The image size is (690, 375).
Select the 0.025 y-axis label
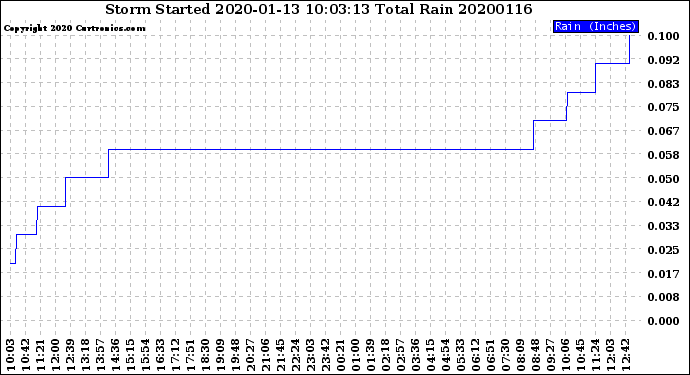click(663, 250)
